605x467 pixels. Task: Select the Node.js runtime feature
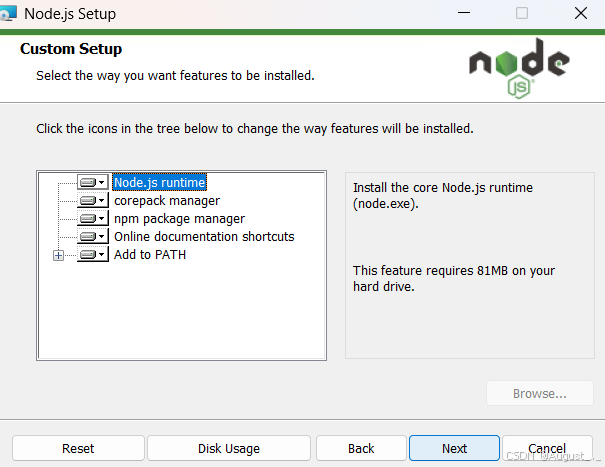(159, 182)
